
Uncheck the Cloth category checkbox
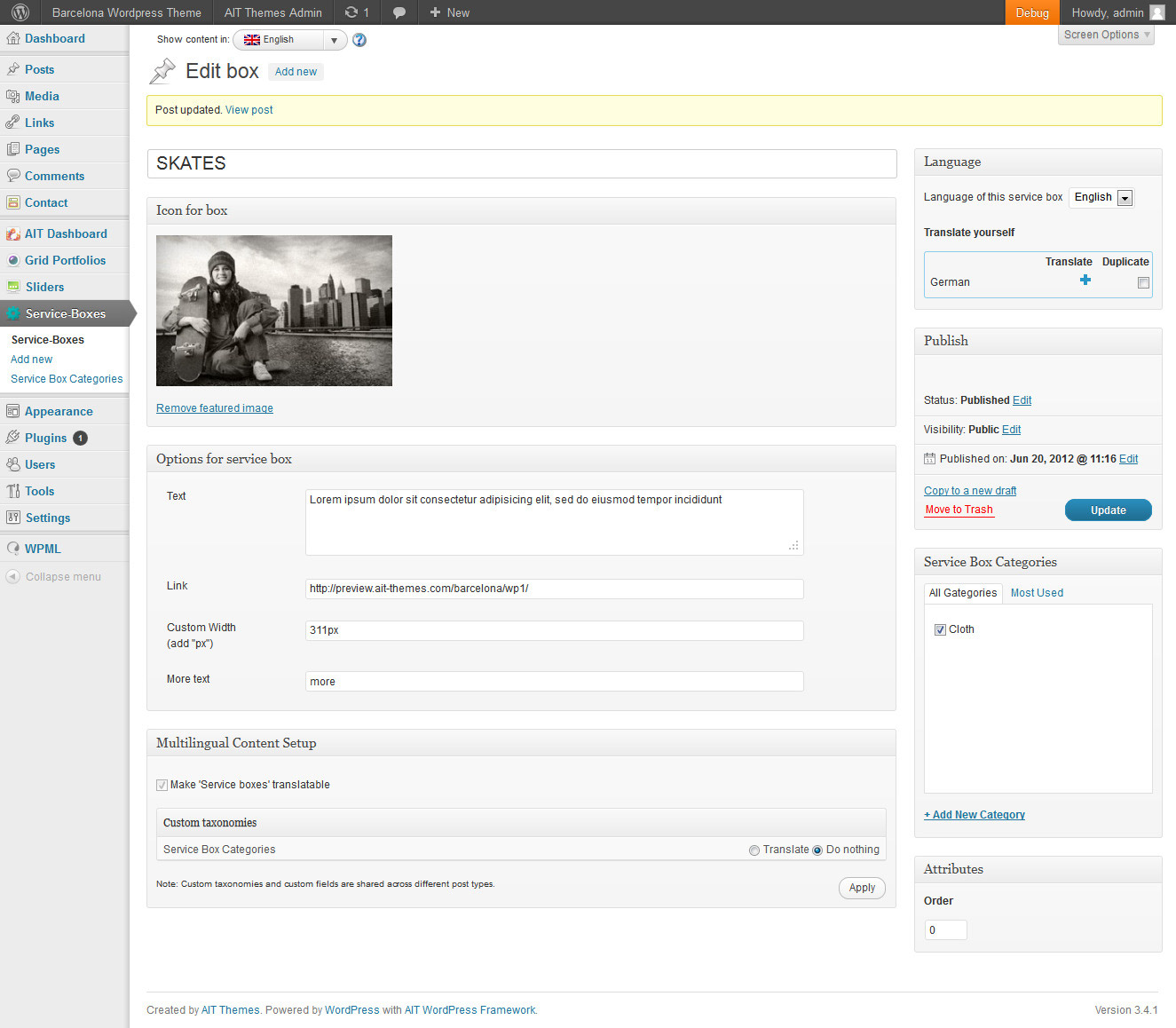point(940,629)
